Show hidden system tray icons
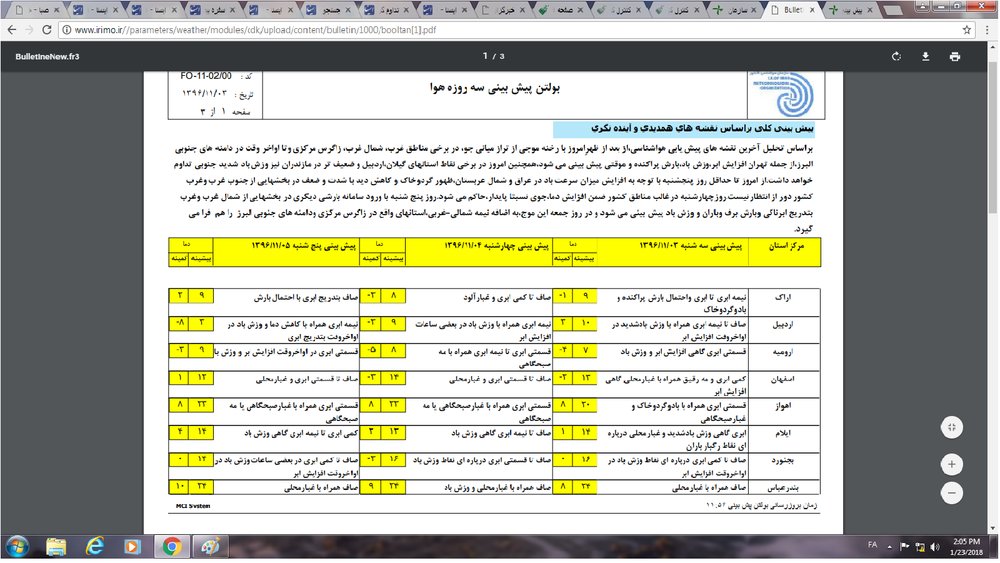Viewport: 1000px width, 563px height. pos(890,548)
